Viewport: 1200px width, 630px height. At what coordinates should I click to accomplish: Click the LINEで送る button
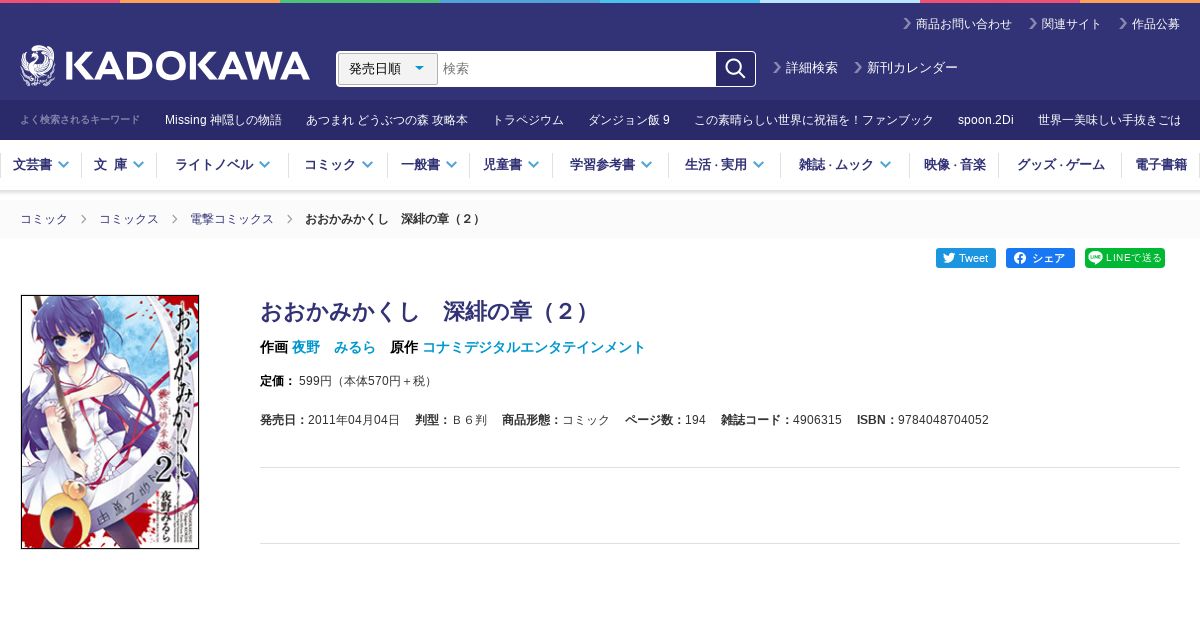click(1125, 258)
